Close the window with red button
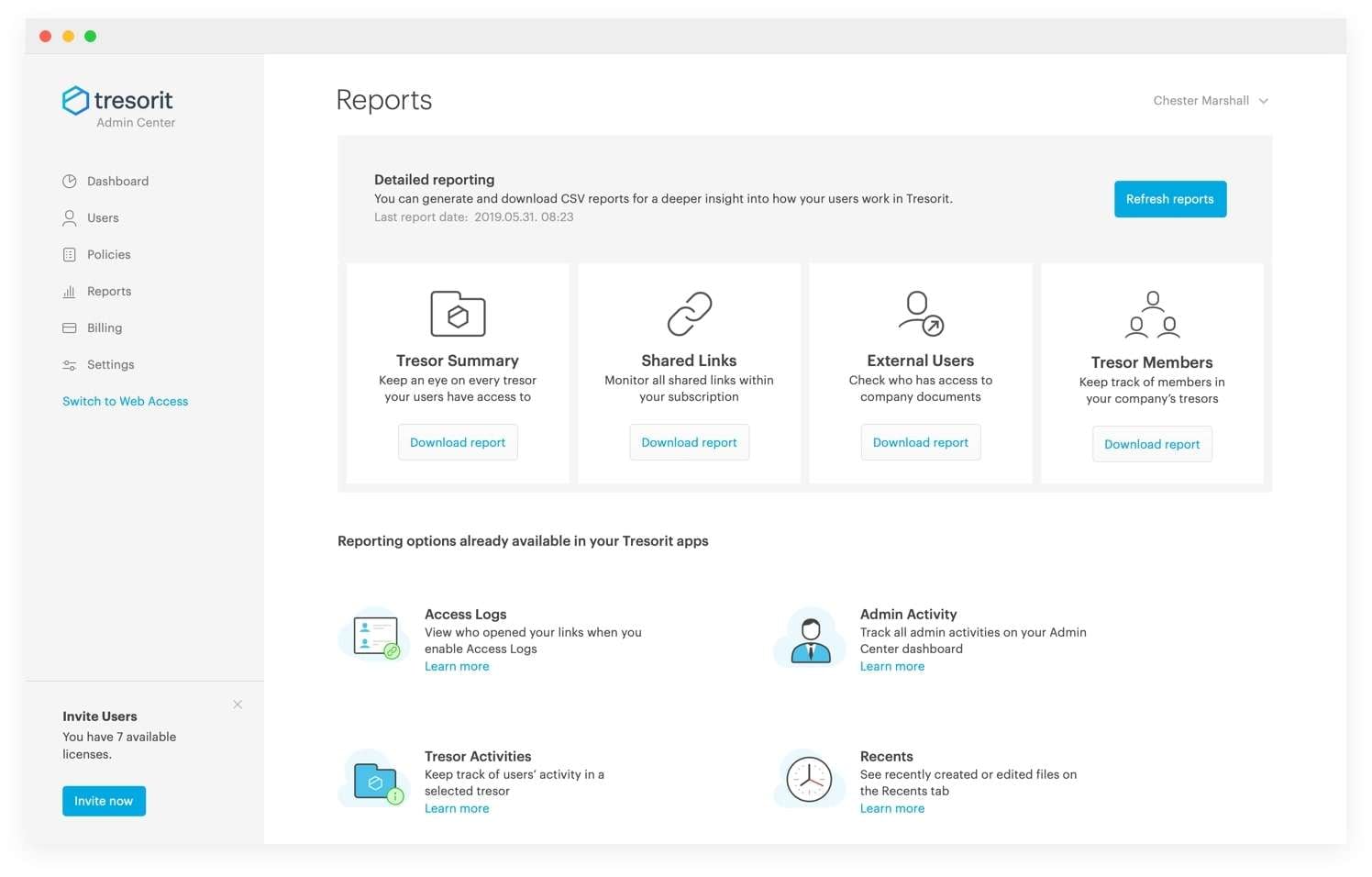Image resolution: width=1372 pixels, height=877 pixels. click(x=46, y=37)
